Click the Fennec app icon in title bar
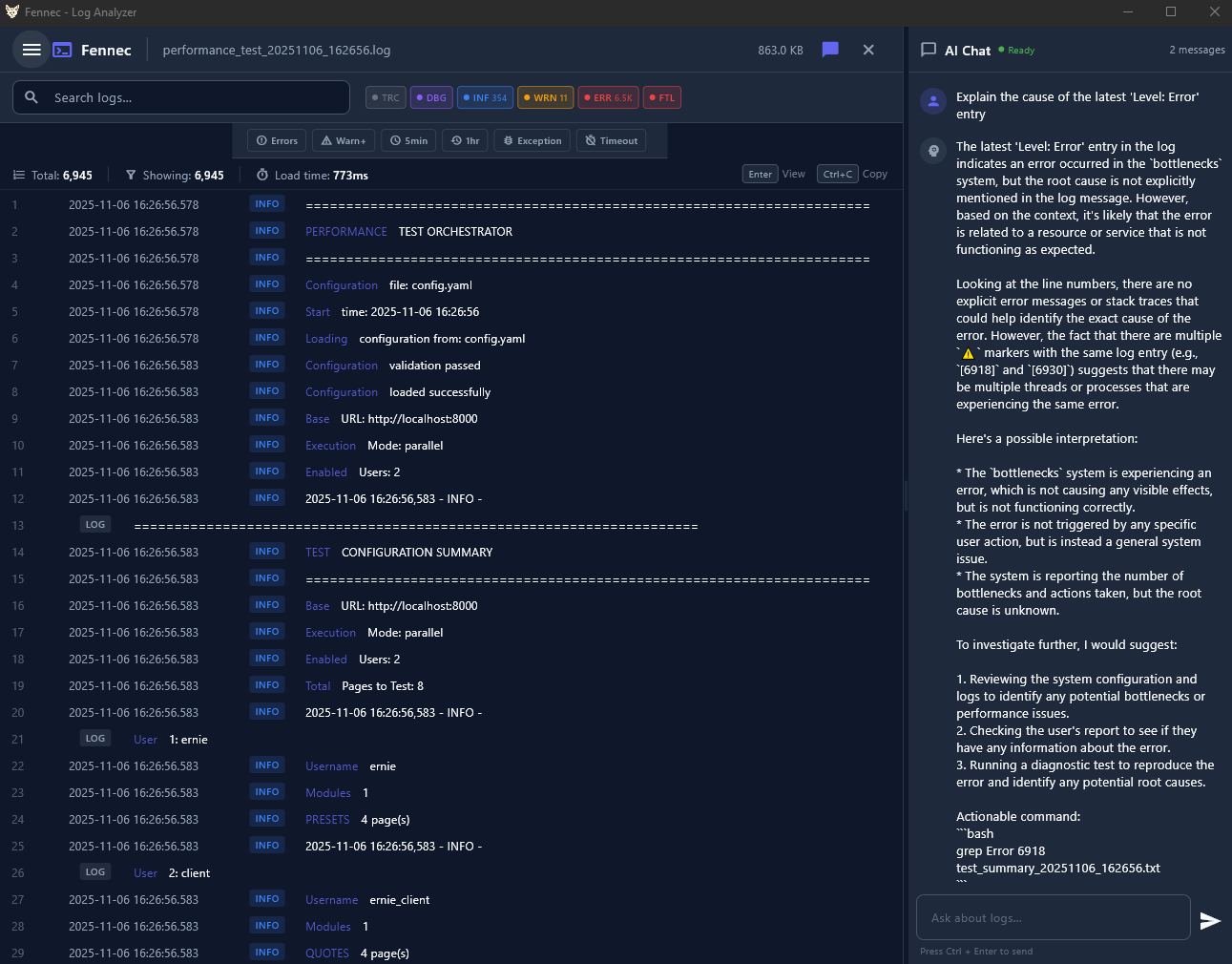 coord(12,11)
